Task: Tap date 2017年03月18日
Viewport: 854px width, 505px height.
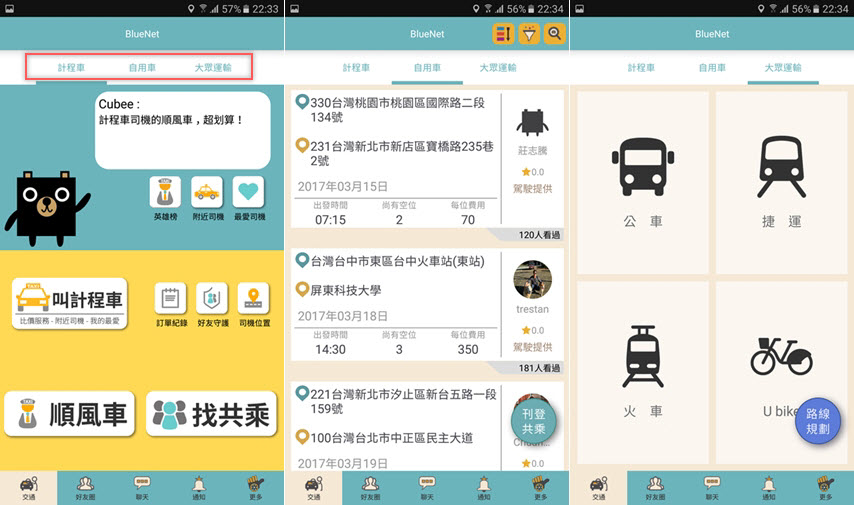Action: click(343, 316)
